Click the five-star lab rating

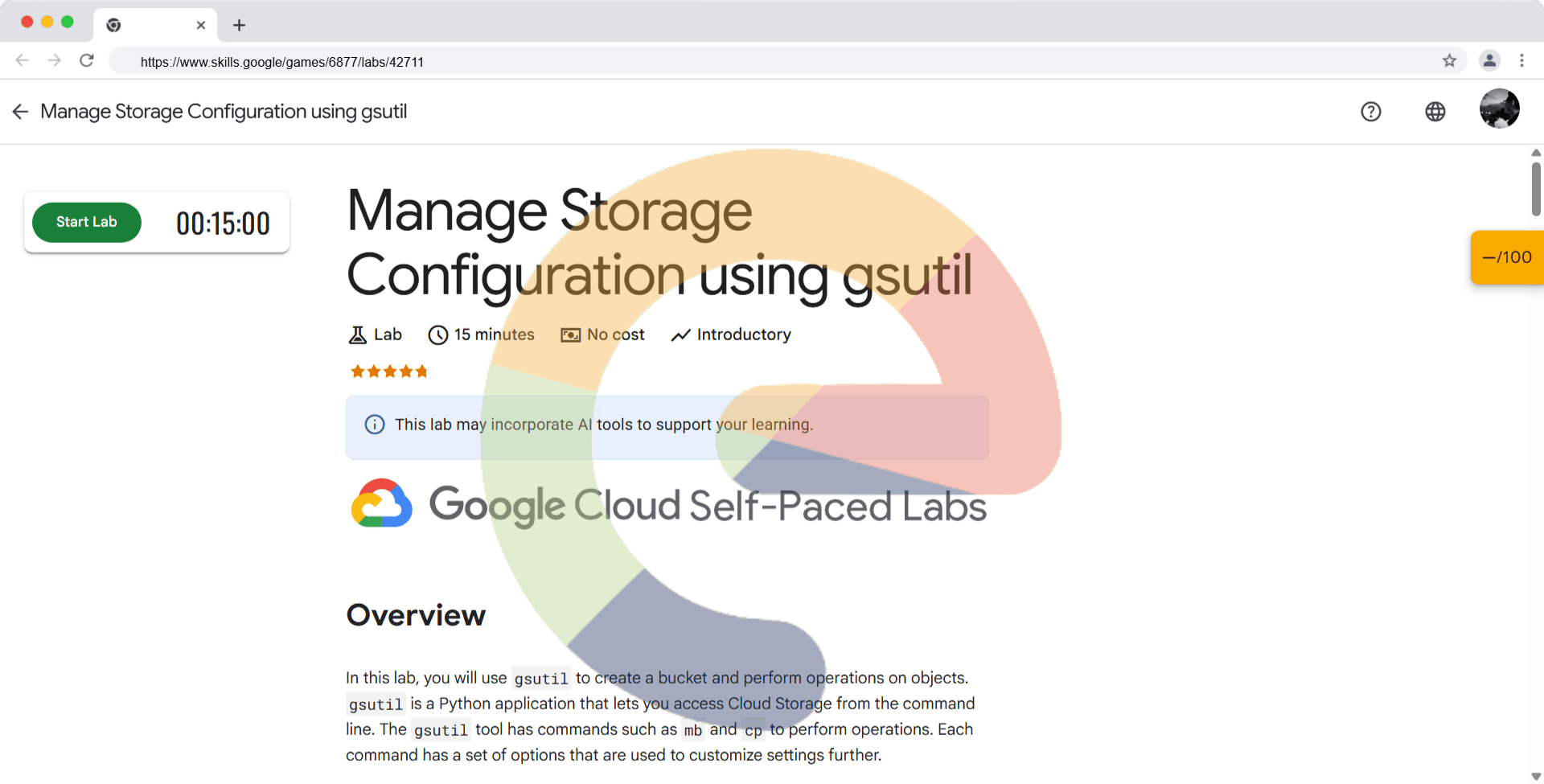tap(389, 371)
